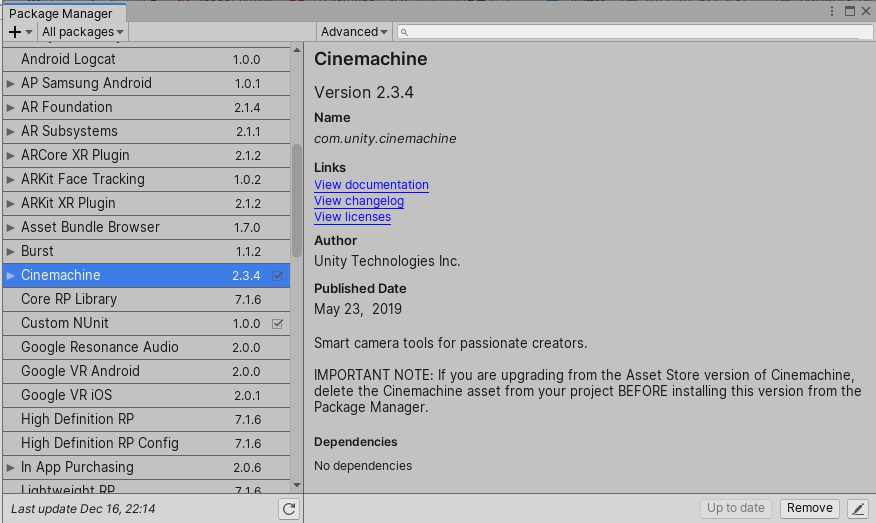Screen dimensions: 876x523
Task: Expand the ARKit Face Tracking arrow
Action: click(x=11, y=179)
